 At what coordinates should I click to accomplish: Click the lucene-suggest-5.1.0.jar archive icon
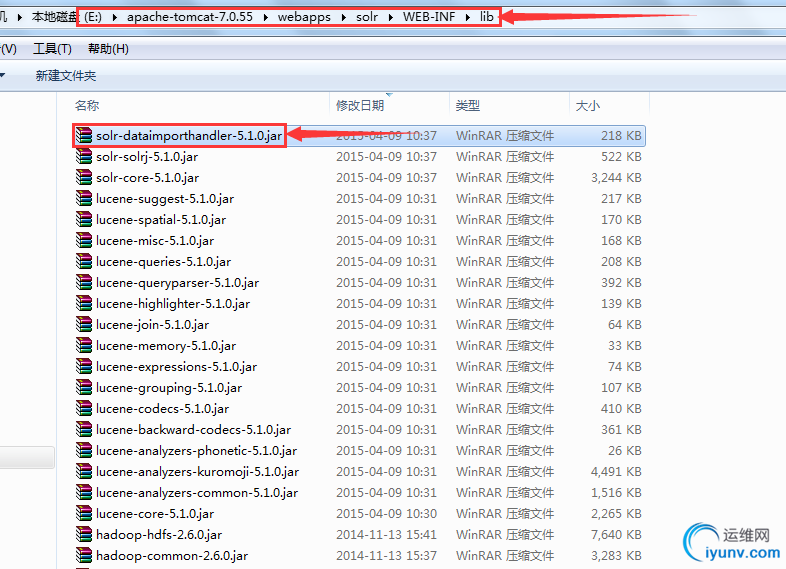[x=84, y=199]
